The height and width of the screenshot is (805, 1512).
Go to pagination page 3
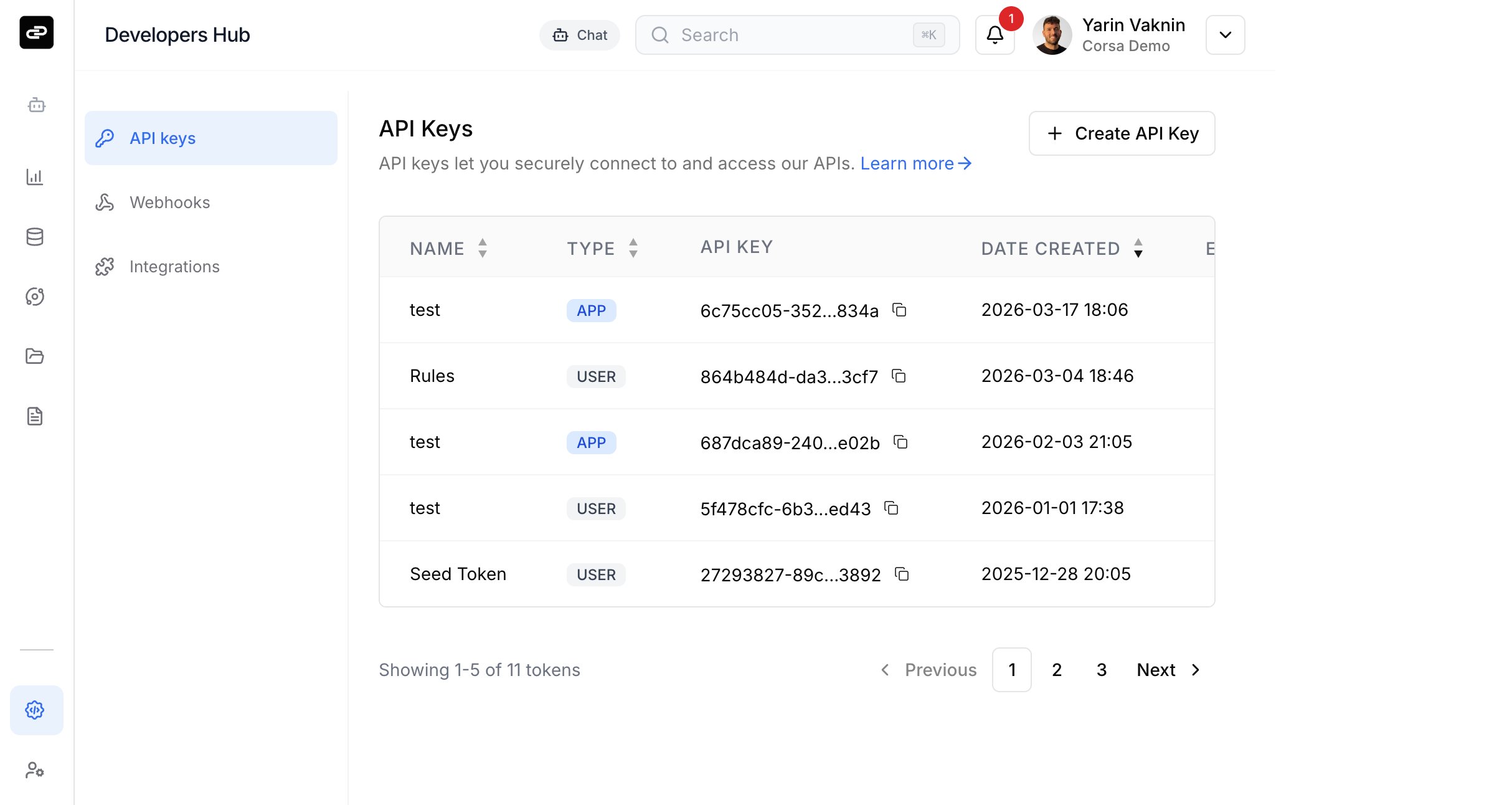[1102, 670]
